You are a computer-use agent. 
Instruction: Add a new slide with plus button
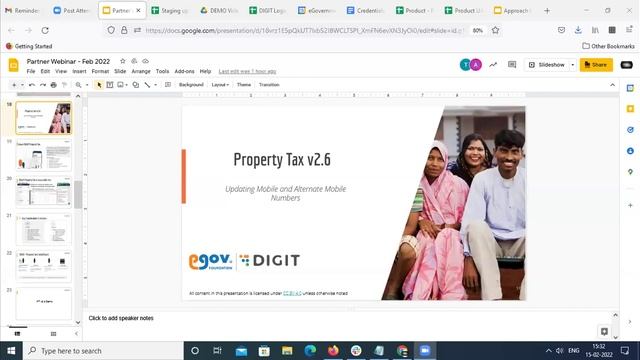tap(14, 85)
